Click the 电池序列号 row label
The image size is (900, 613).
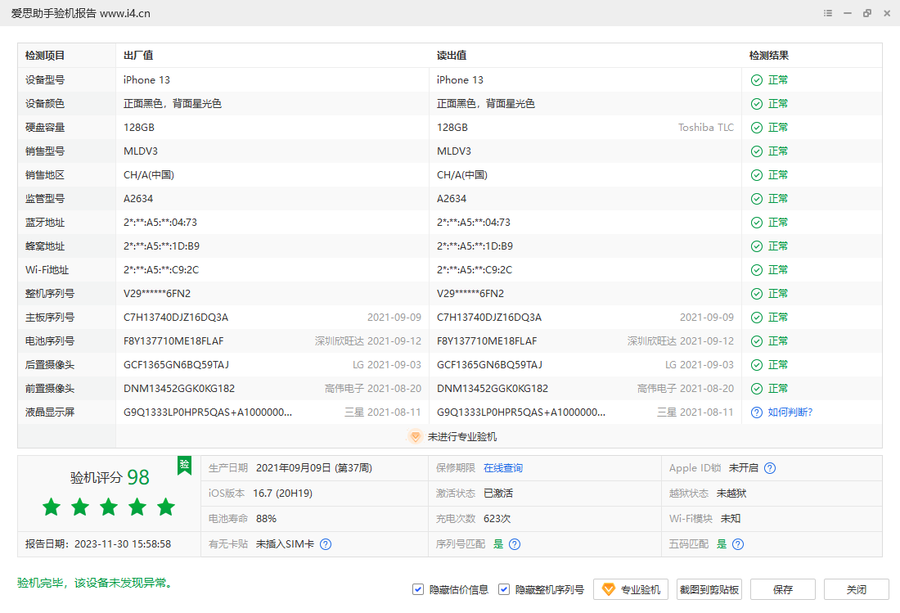pyautogui.click(x=50, y=341)
